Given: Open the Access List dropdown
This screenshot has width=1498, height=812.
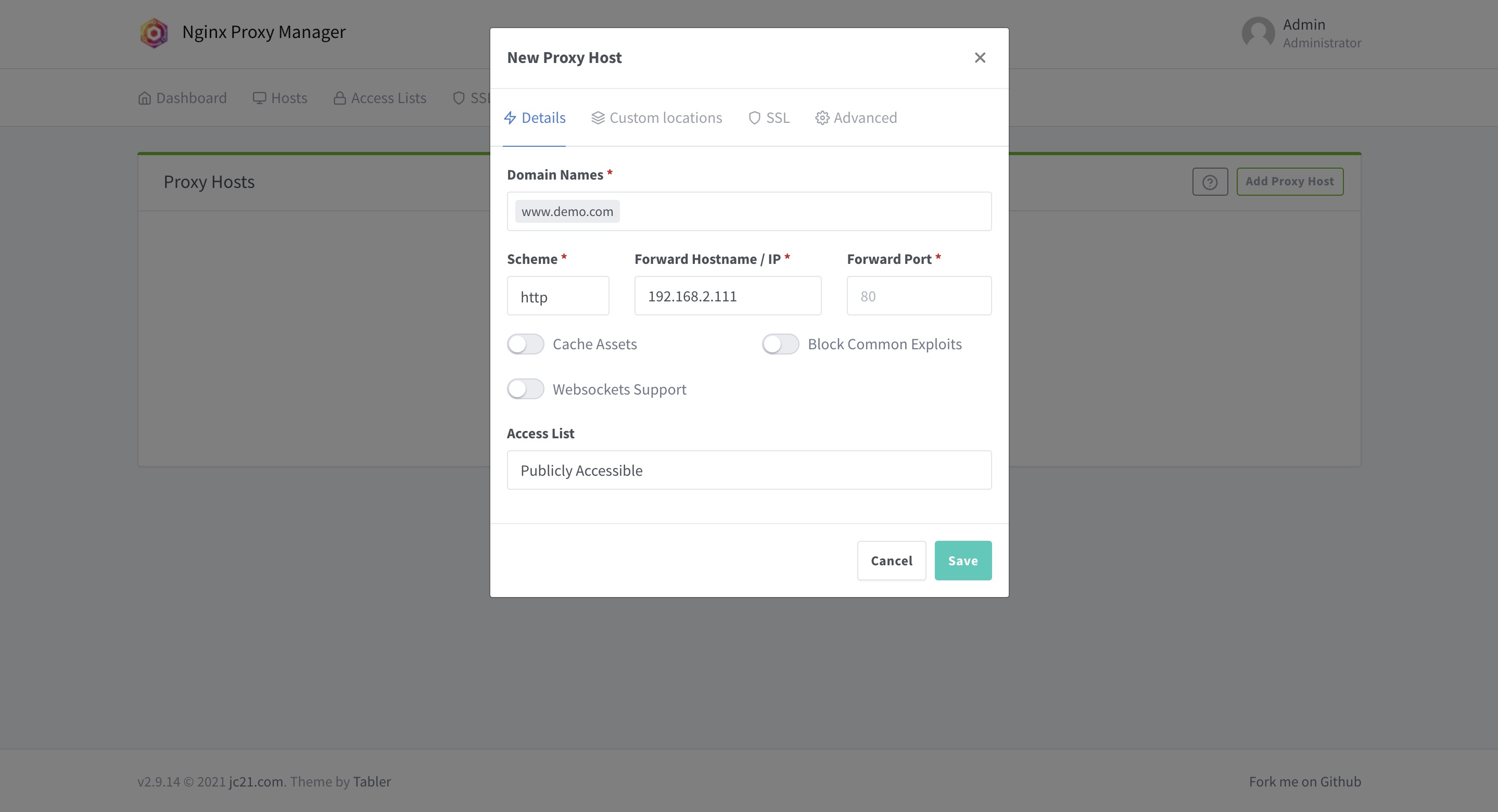Looking at the screenshot, I should tap(749, 470).
